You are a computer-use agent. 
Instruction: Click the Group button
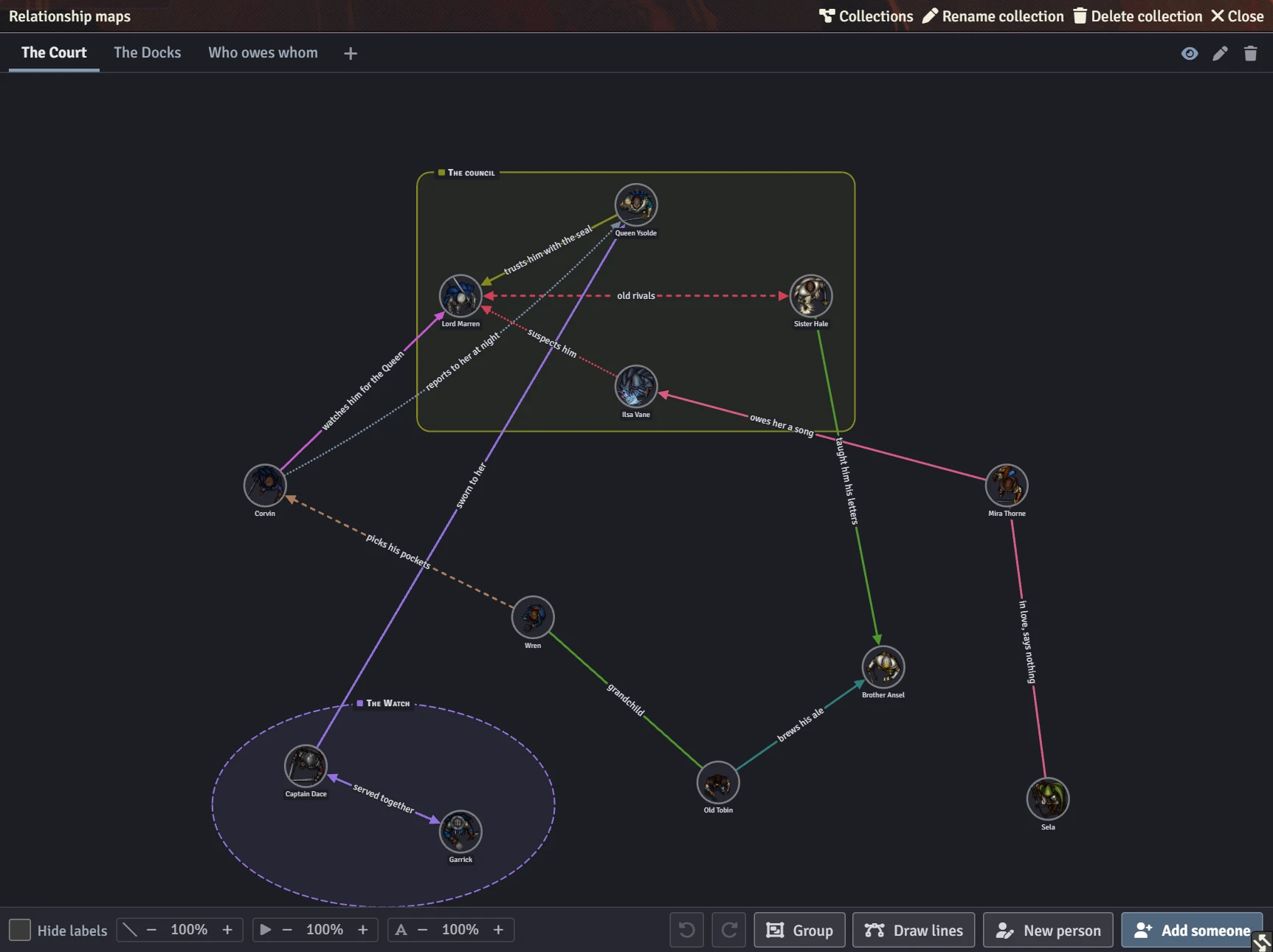pyautogui.click(x=799, y=930)
